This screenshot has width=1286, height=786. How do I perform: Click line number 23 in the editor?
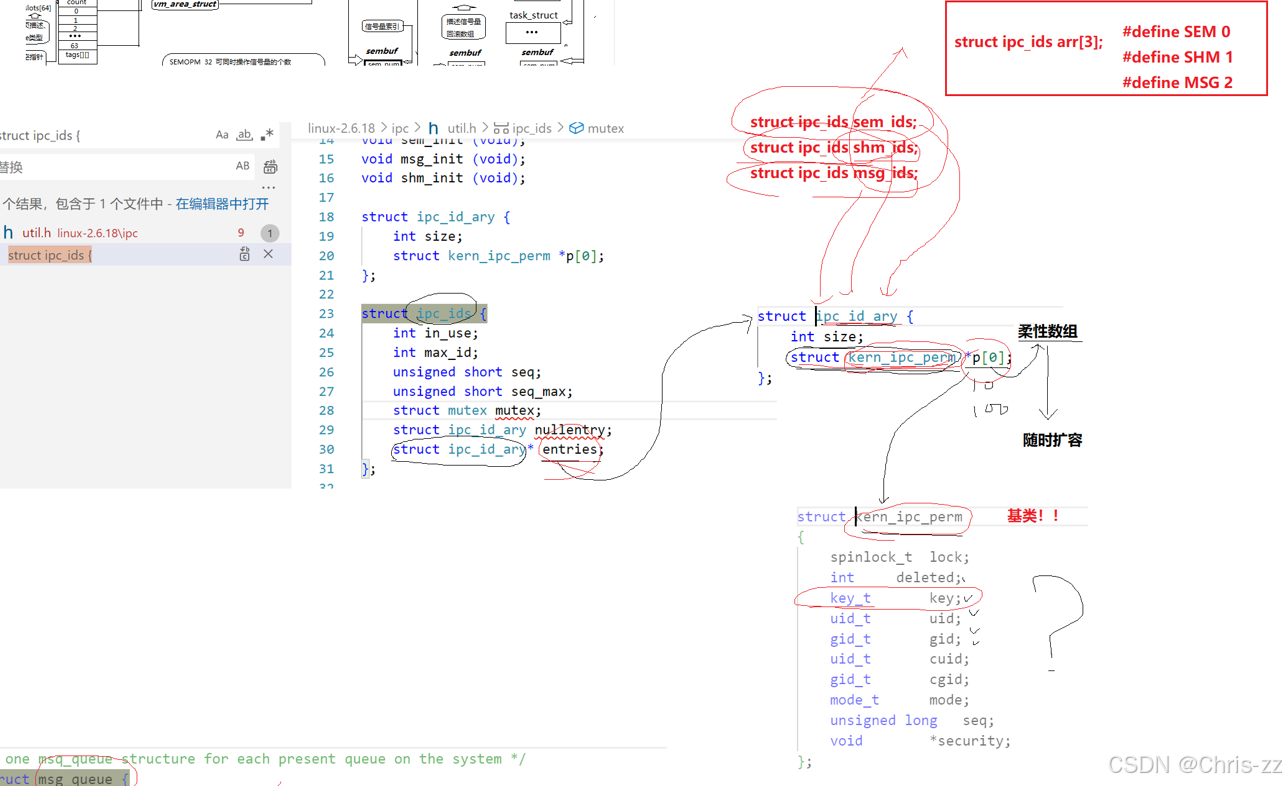326,314
